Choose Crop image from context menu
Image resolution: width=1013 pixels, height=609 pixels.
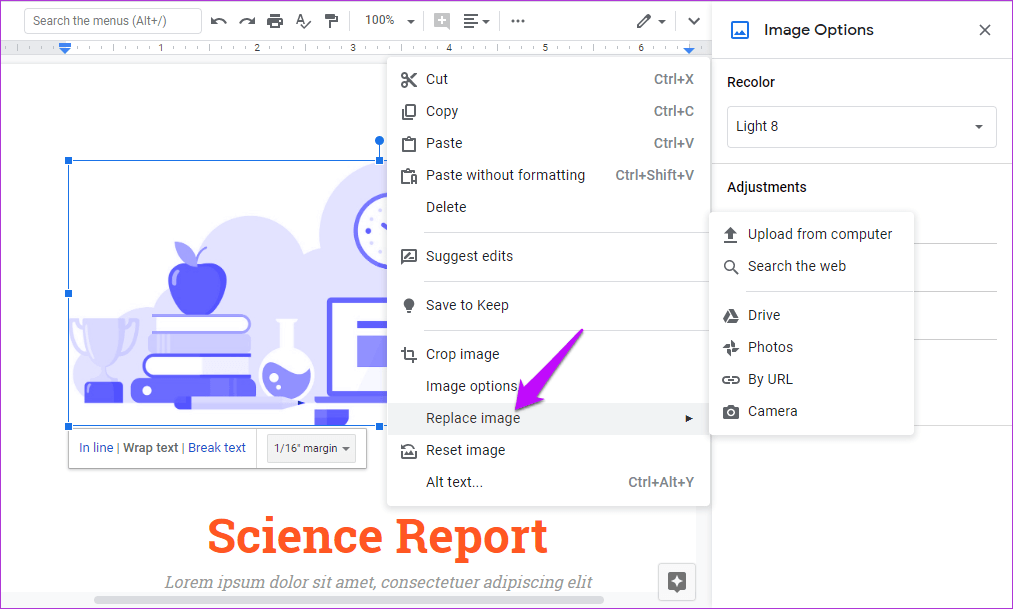coord(462,354)
